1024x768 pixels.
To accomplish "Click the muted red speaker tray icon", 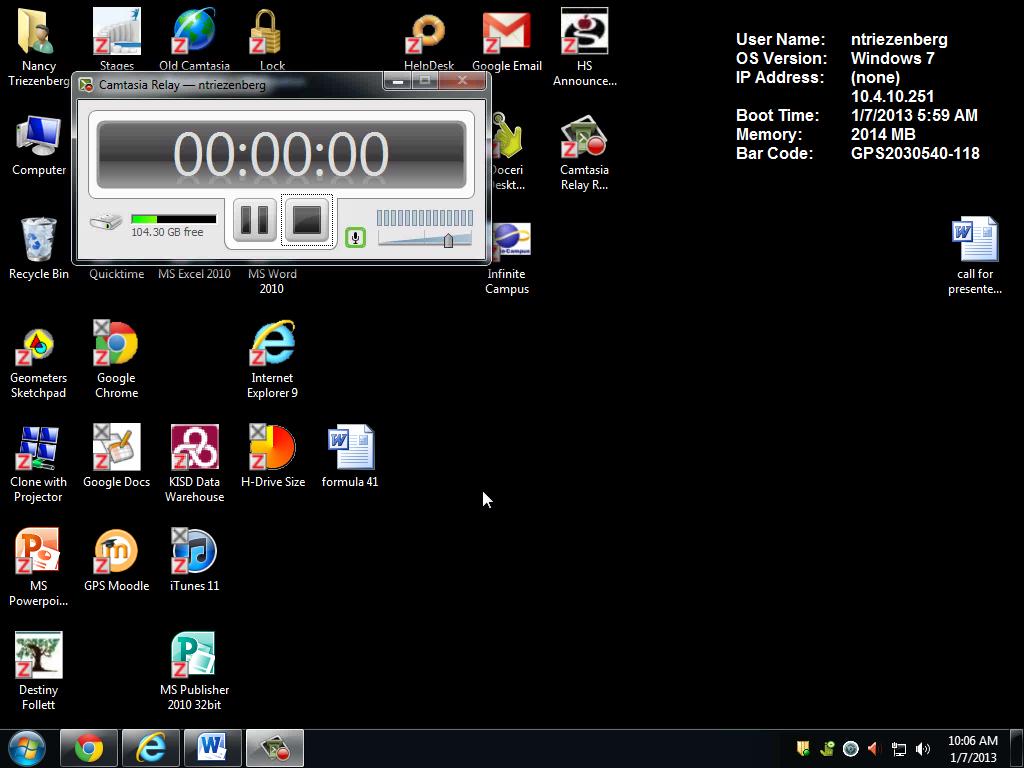I will pyautogui.click(x=874, y=749).
